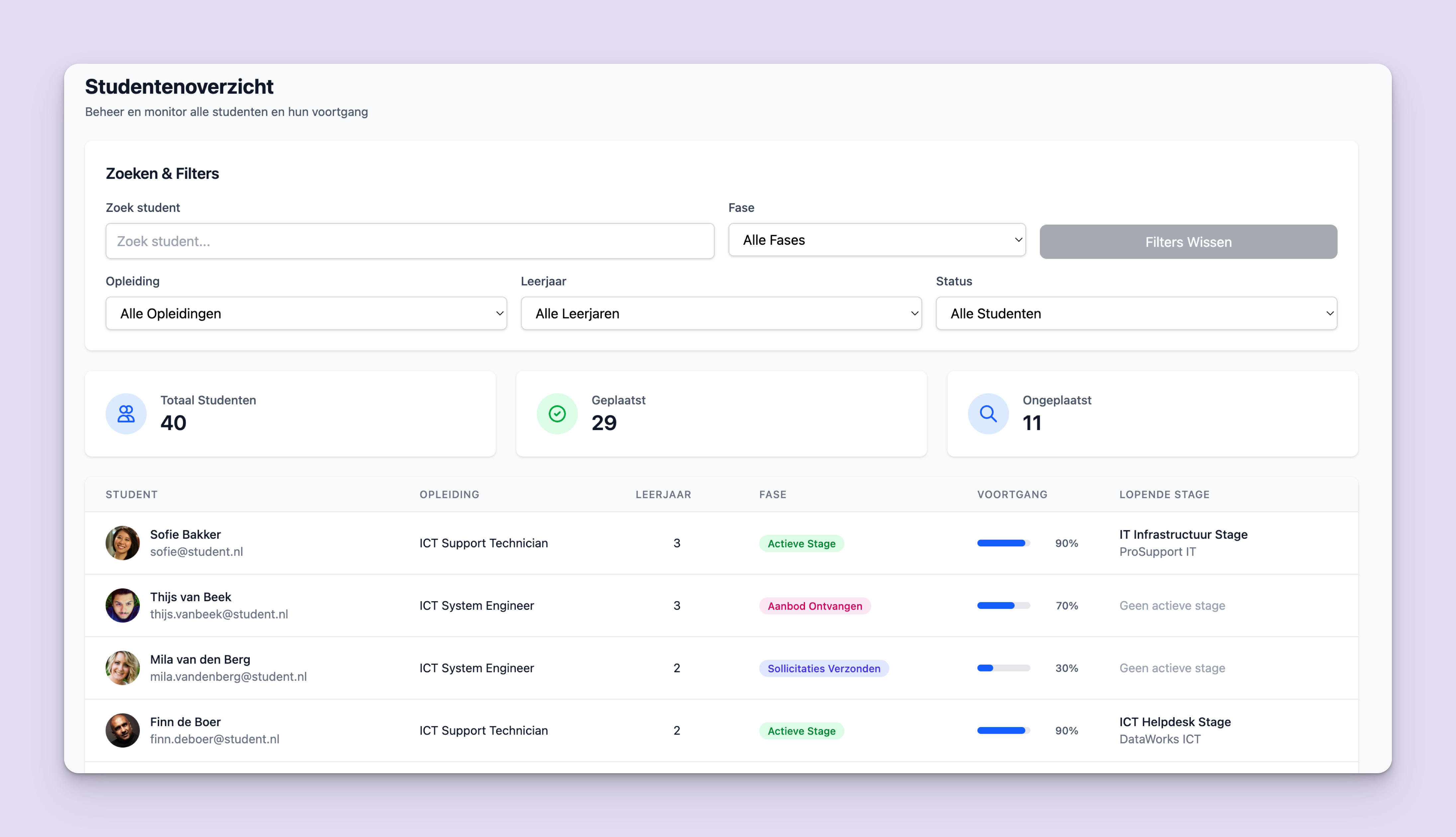Expand the Alle Opleidingen dropdown

306,313
